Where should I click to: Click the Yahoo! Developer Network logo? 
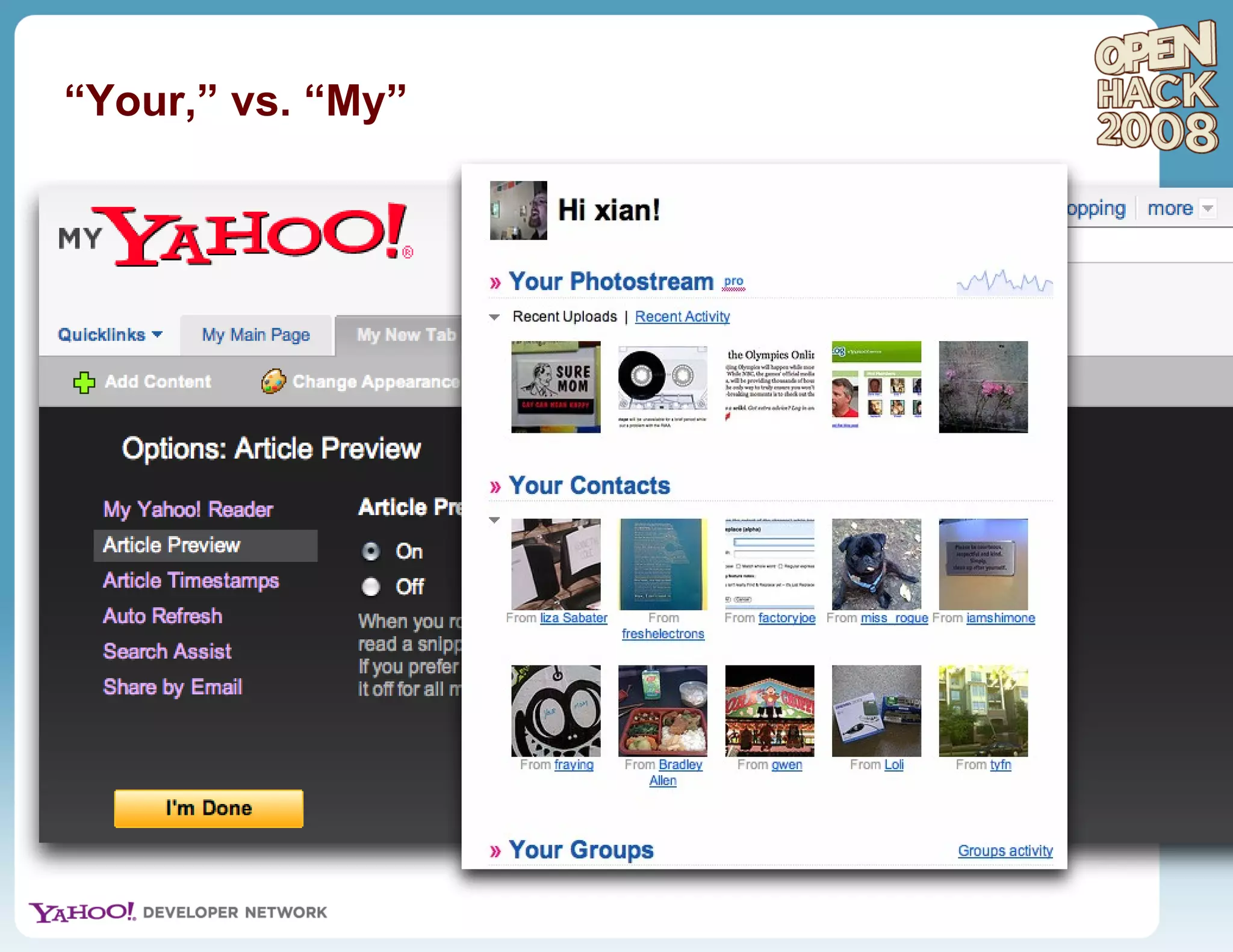coord(178,912)
